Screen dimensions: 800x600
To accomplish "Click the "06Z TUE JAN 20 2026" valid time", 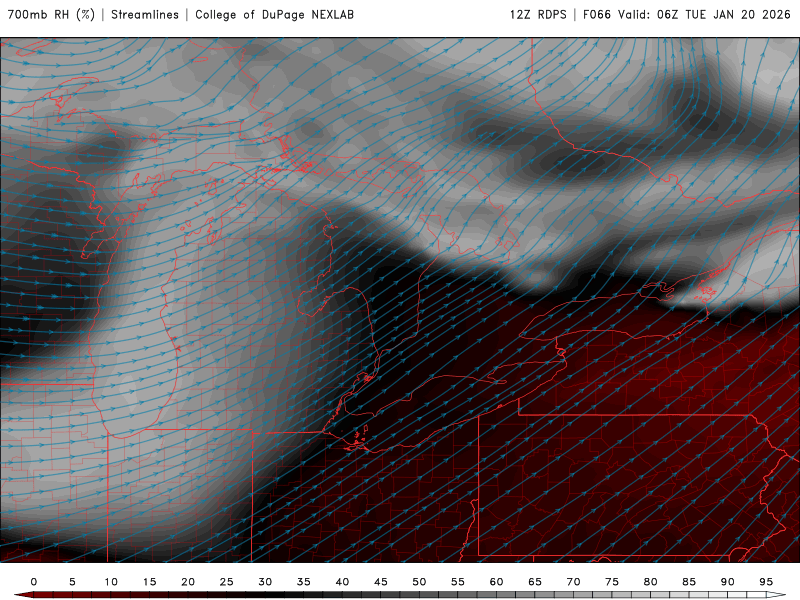I will [x=724, y=14].
